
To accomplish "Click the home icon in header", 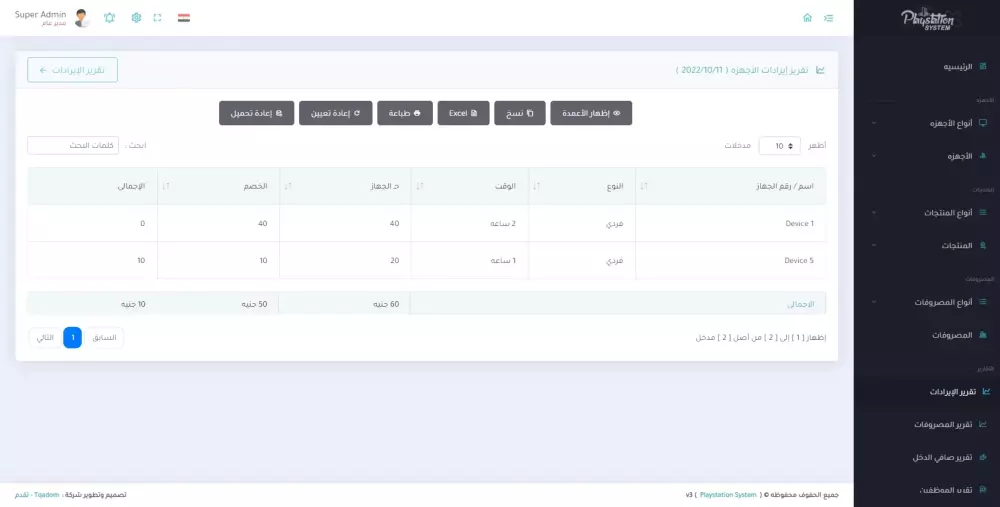I will pyautogui.click(x=807, y=18).
